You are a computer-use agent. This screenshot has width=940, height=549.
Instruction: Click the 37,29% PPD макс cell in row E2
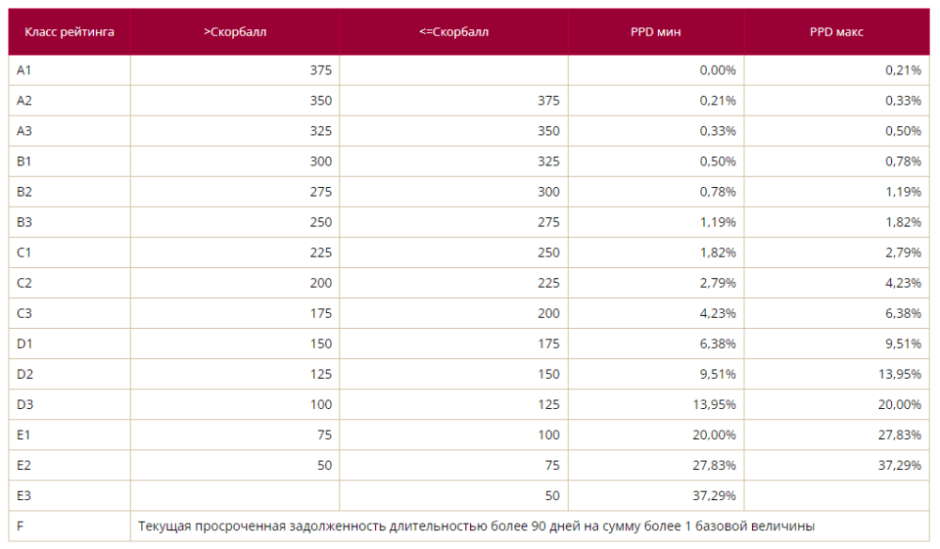(x=900, y=465)
